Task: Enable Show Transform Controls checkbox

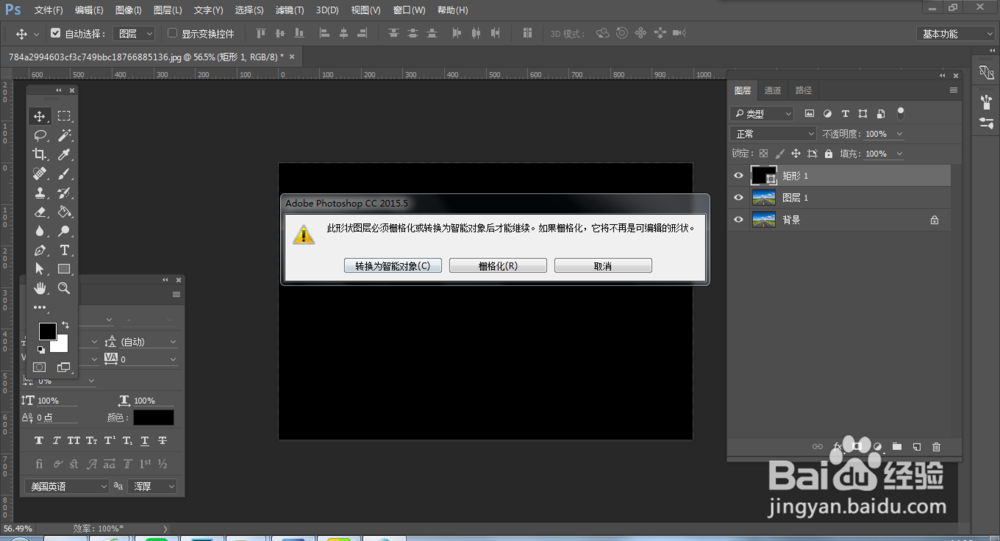Action: point(172,33)
